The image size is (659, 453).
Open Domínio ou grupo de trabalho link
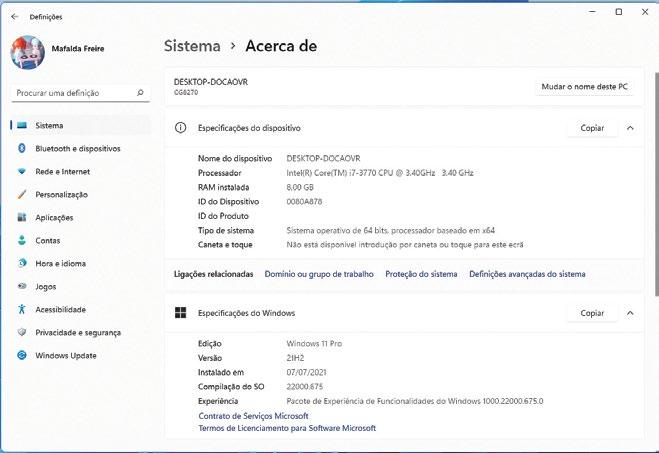click(x=319, y=274)
